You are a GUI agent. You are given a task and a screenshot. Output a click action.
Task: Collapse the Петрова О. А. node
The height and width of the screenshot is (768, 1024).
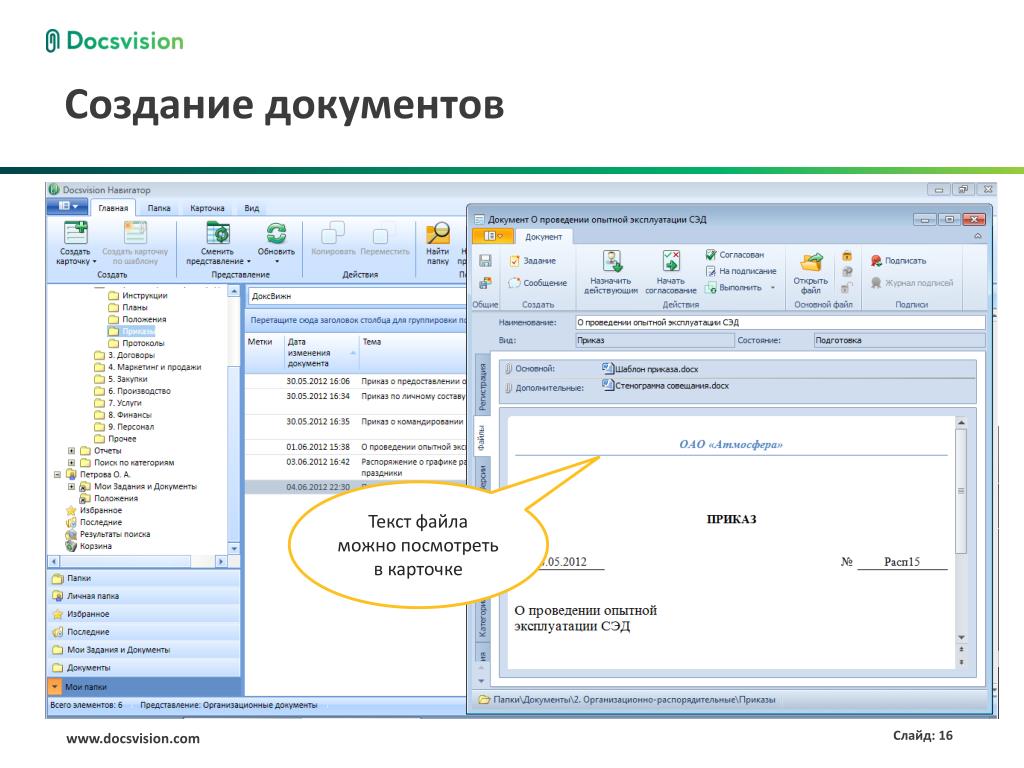[x=57, y=475]
